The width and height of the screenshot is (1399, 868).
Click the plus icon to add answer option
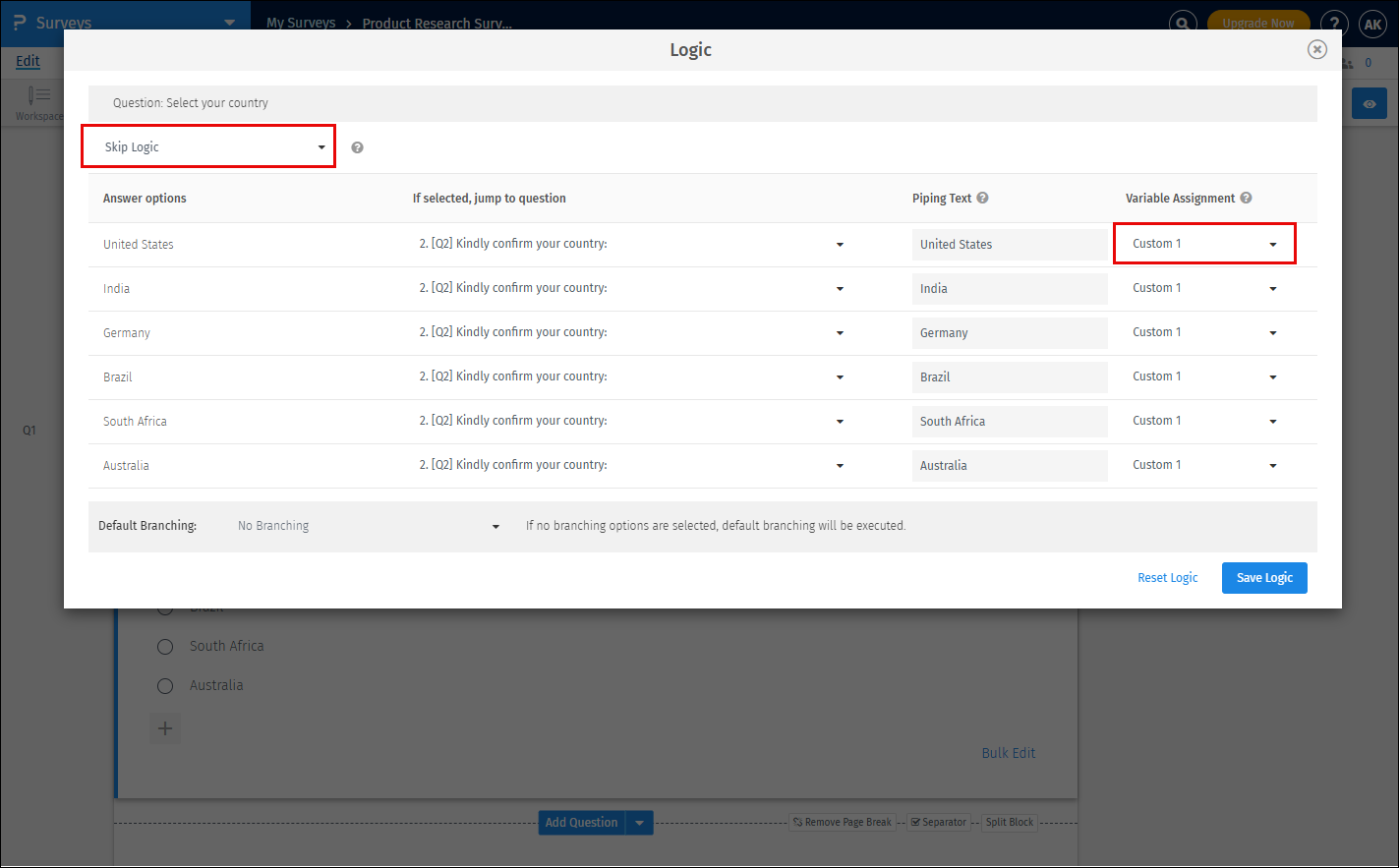coord(164,728)
